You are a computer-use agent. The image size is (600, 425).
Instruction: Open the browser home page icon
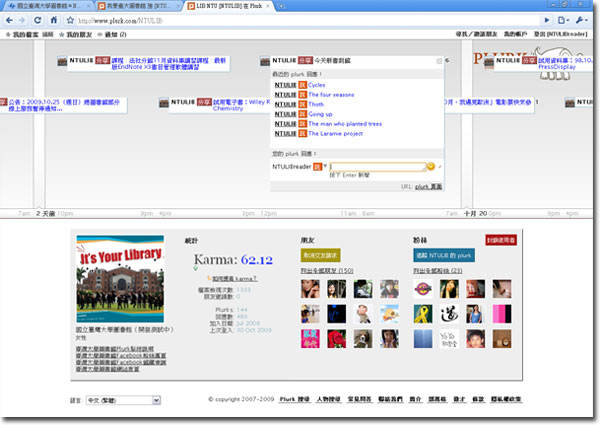tap(54, 20)
